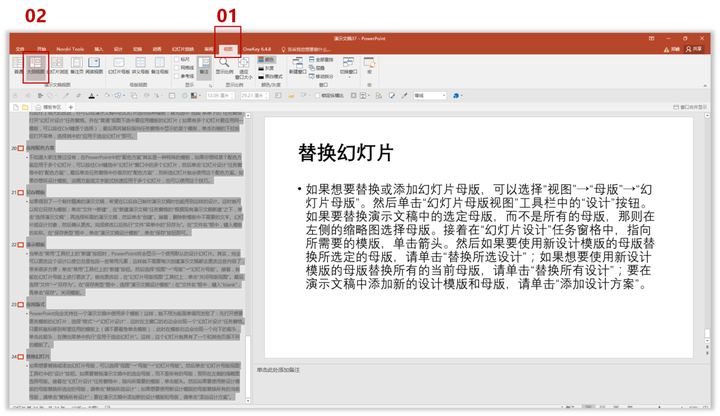Open the Macros dropdown in ribbon
The image size is (720, 416).
[x=370, y=66]
